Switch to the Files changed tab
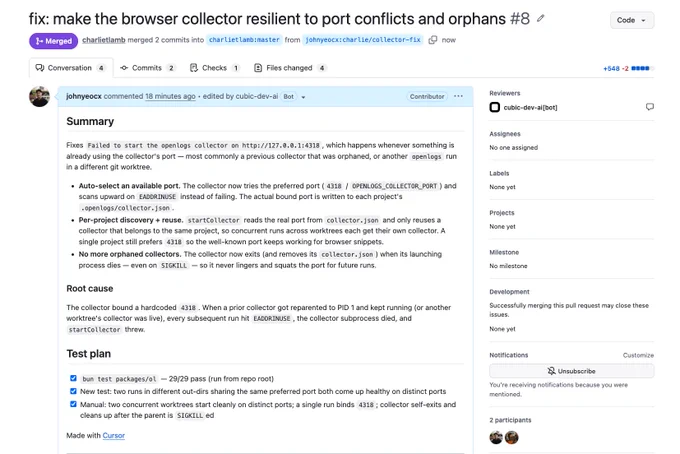 pos(290,68)
